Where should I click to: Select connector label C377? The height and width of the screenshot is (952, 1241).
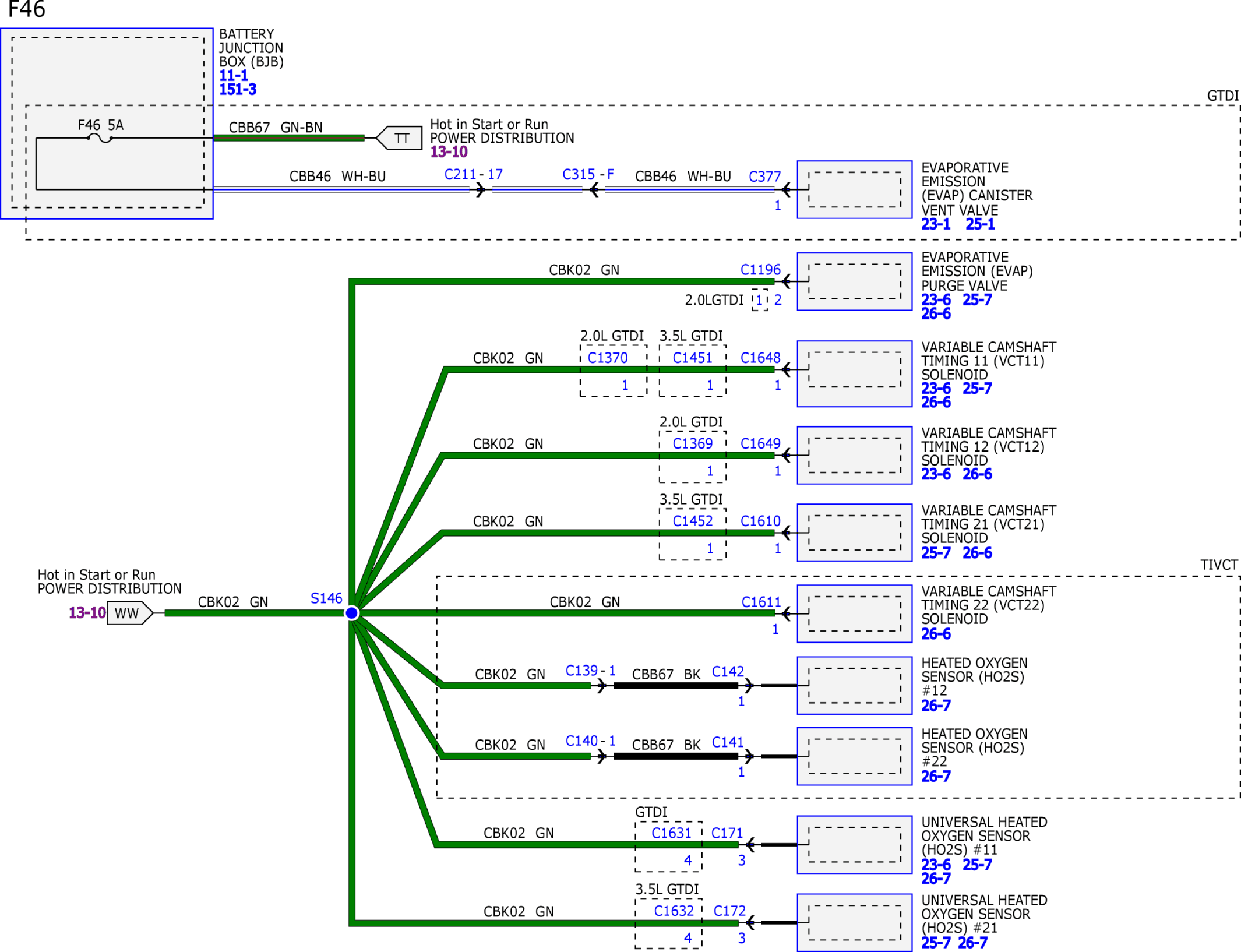click(x=764, y=177)
